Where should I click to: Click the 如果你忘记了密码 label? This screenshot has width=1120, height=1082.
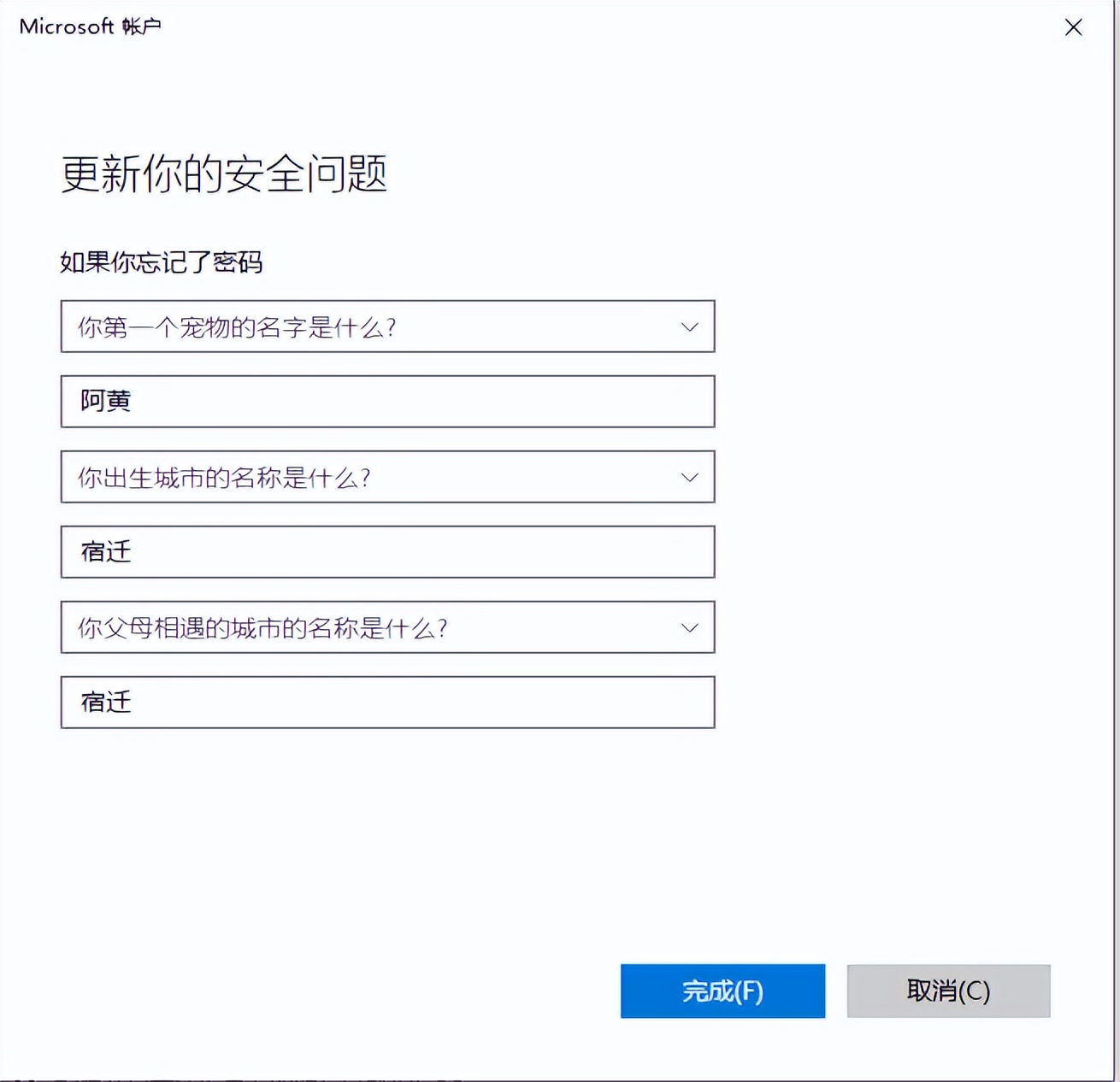pyautogui.click(x=161, y=263)
